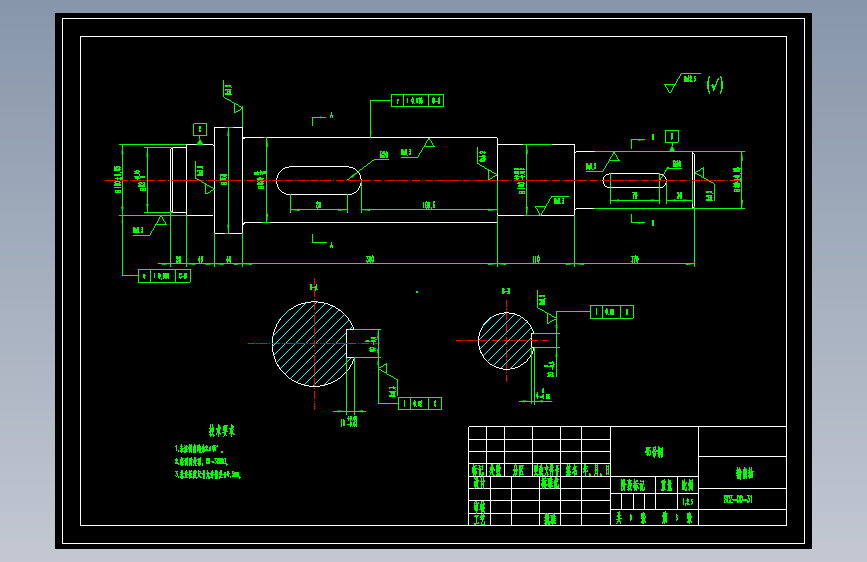Select datum box above the right shaft end
867x562 pixels.
click(672, 136)
